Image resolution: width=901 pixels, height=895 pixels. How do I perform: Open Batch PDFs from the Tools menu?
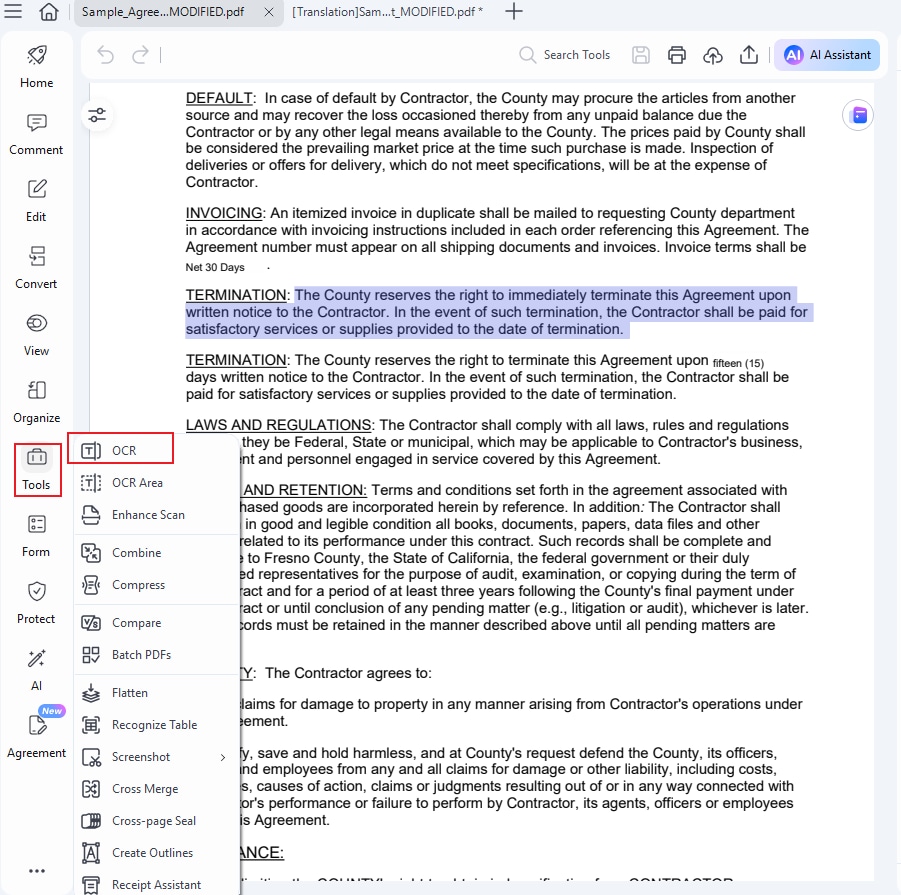(x=156, y=655)
